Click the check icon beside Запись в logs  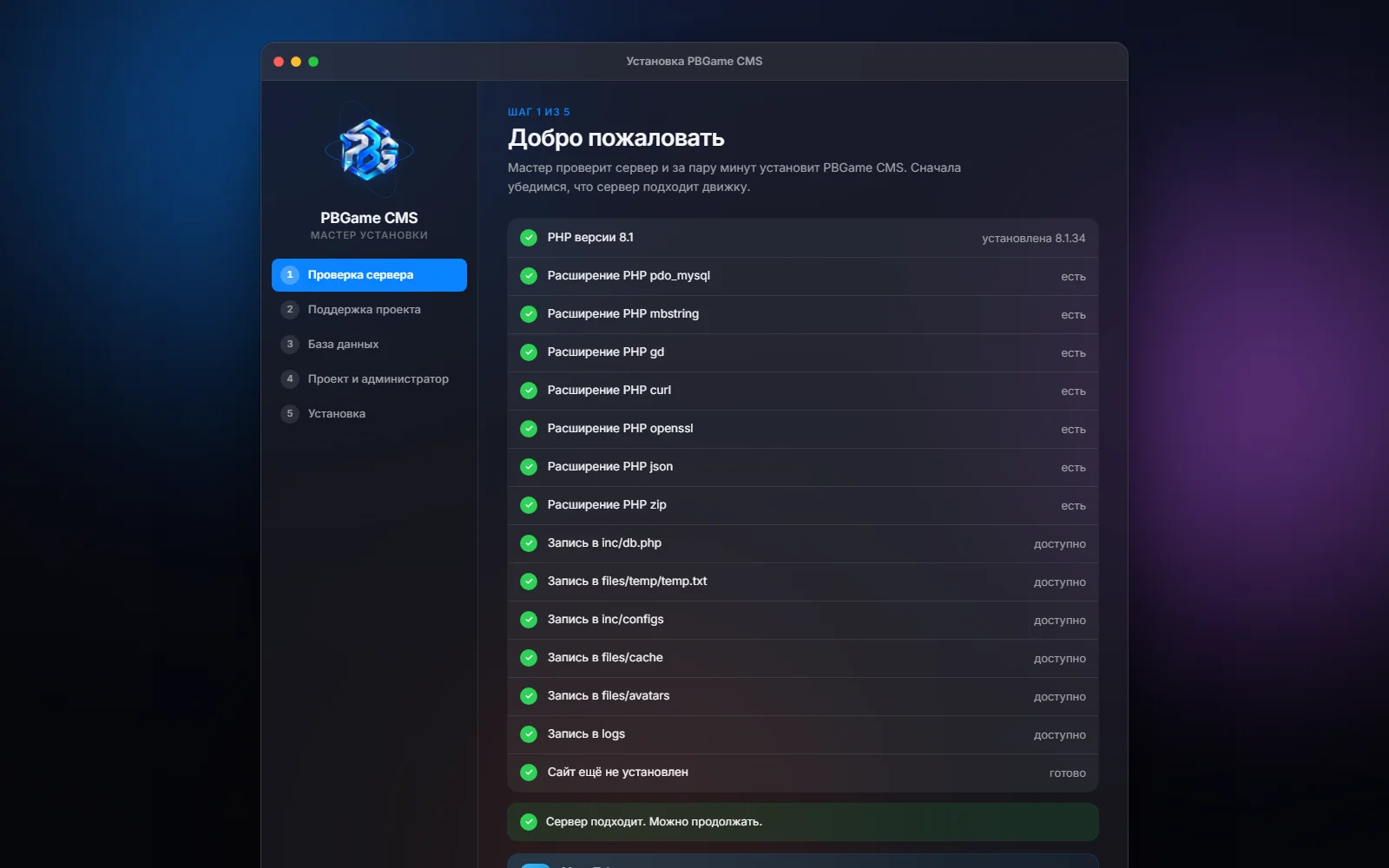point(529,734)
